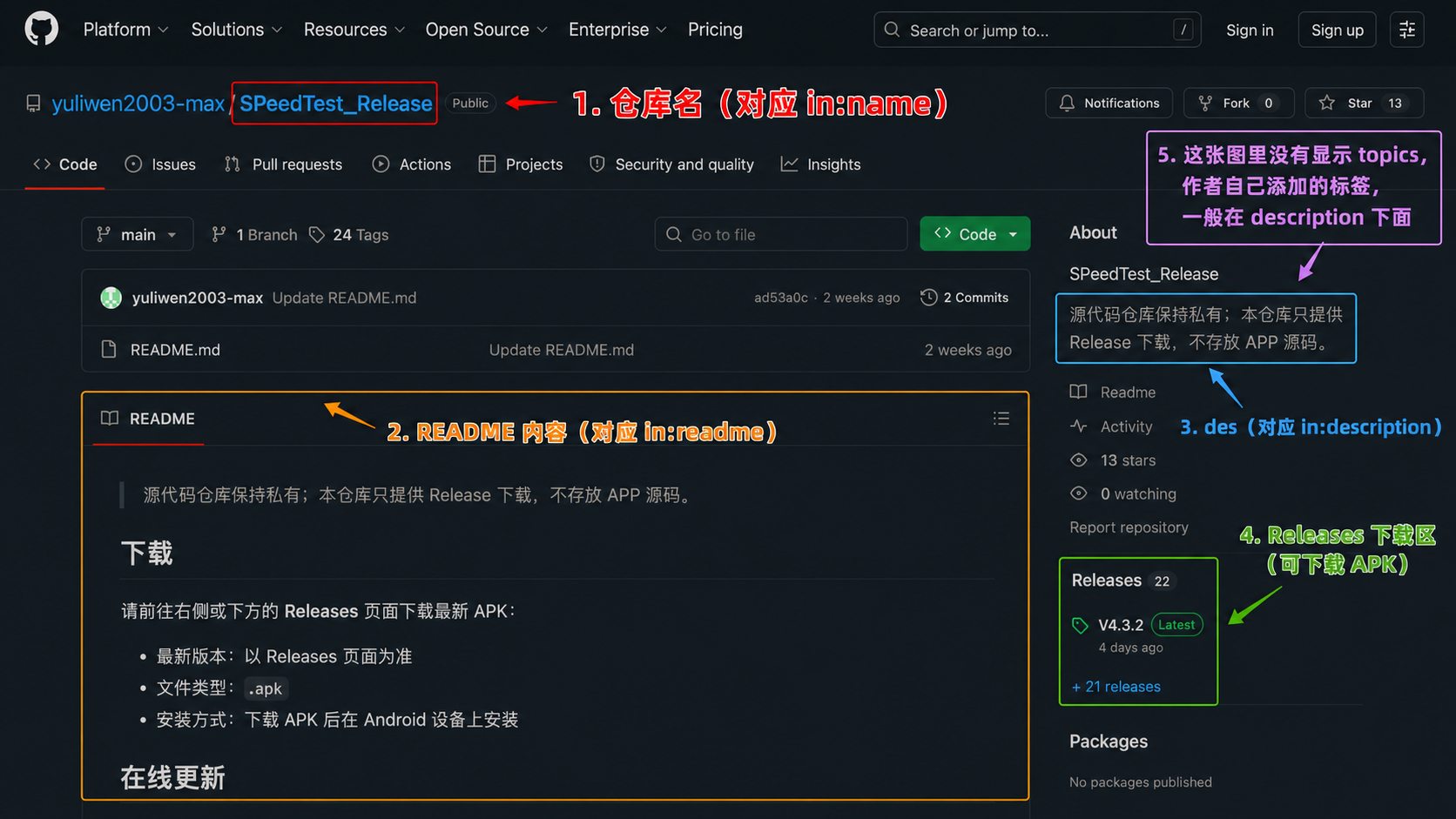Expand the Solutions menu
Screen dimensions: 1456x819
(236, 30)
